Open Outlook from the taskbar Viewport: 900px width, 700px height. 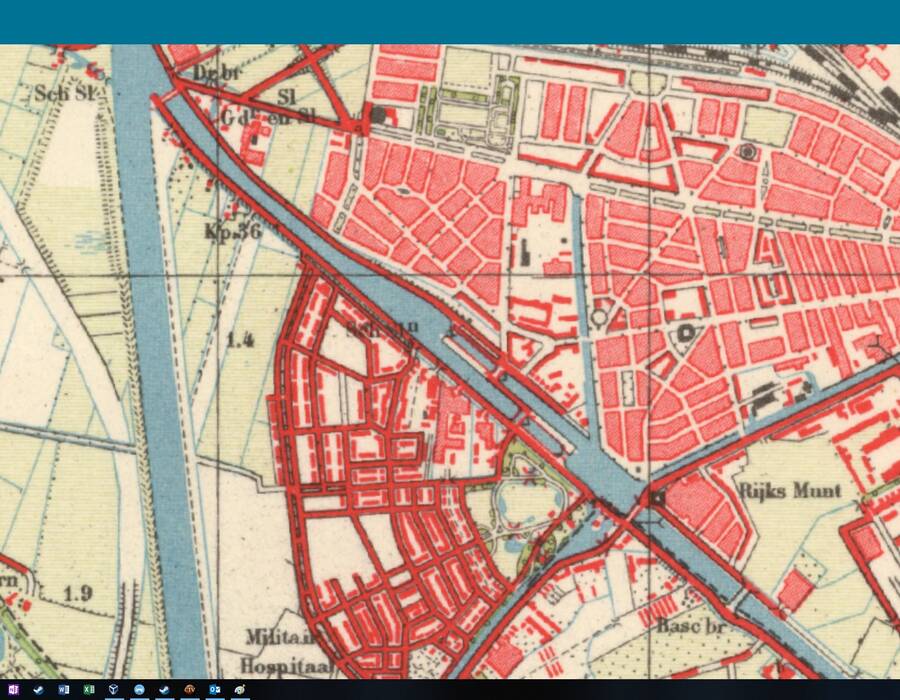[x=215, y=689]
